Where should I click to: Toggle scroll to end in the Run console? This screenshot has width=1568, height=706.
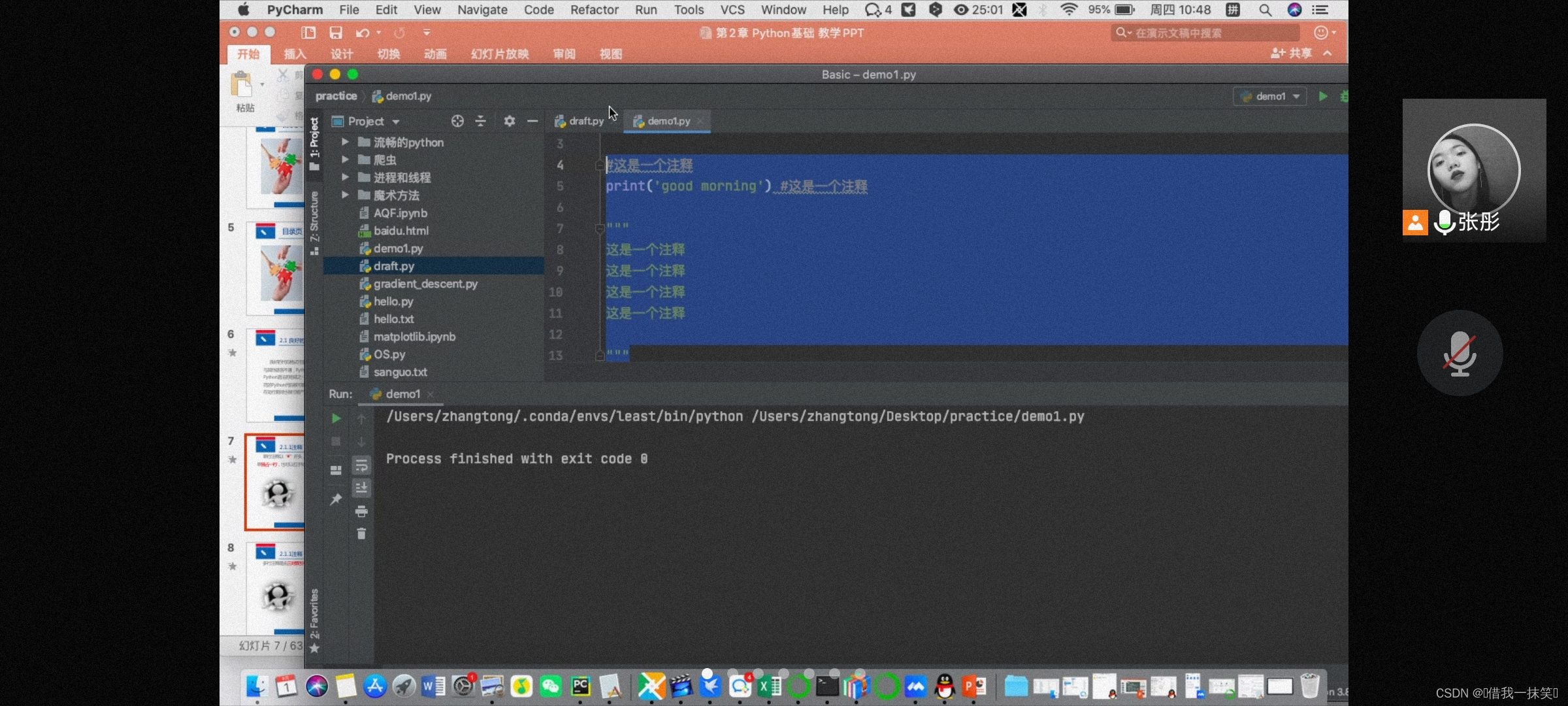tap(361, 488)
